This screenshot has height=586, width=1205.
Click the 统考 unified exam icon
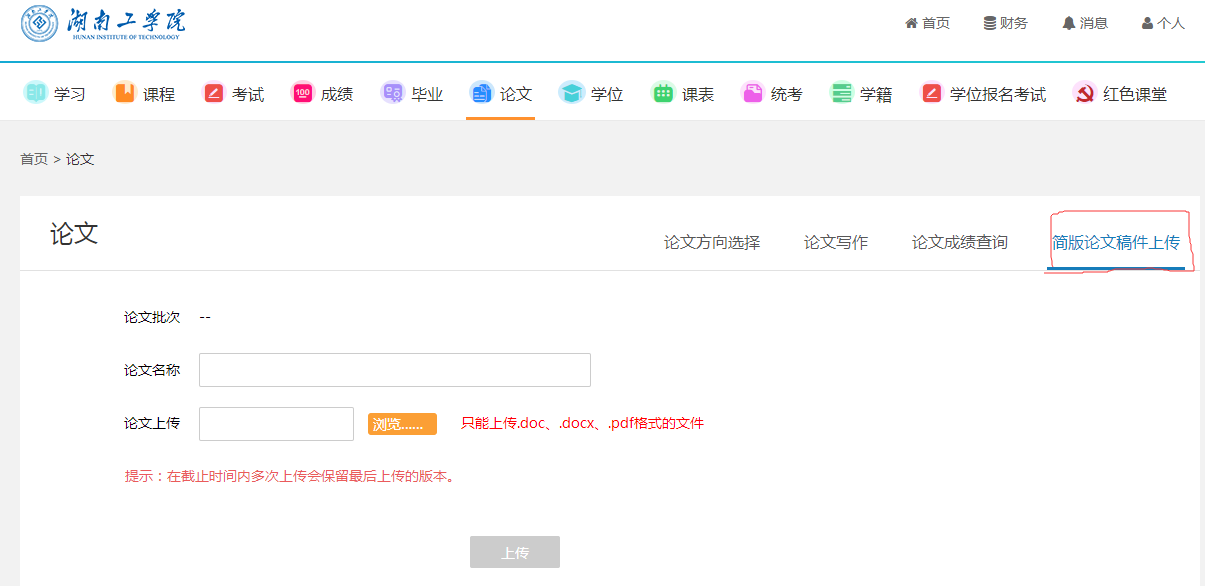click(x=752, y=93)
